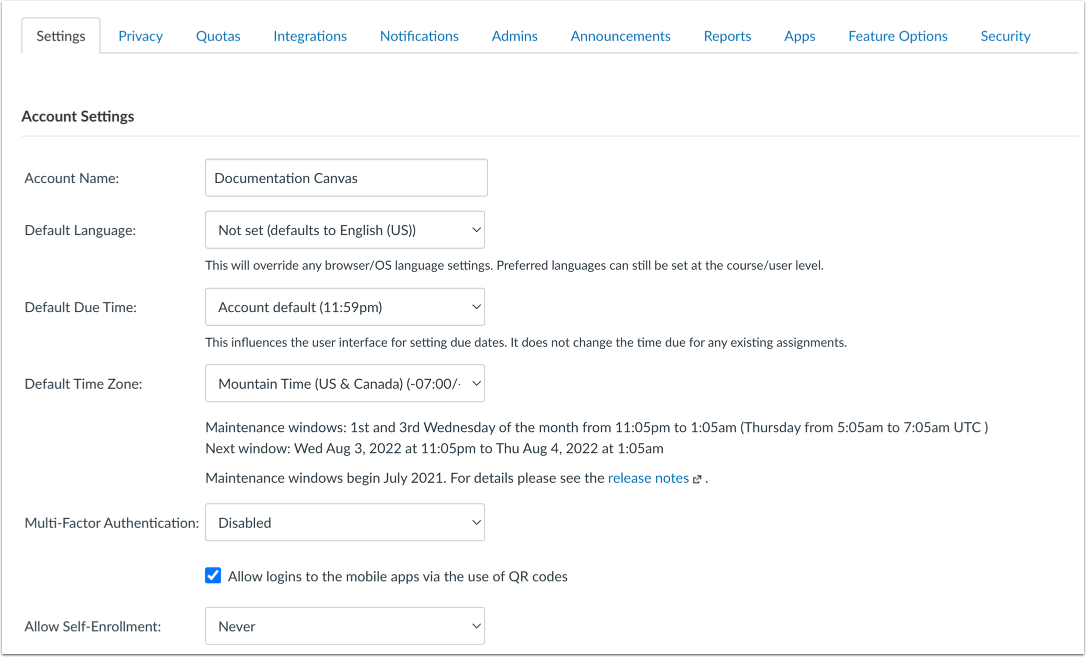The height and width of the screenshot is (657, 1086).
Task: Select the Notifications tab
Action: click(419, 36)
